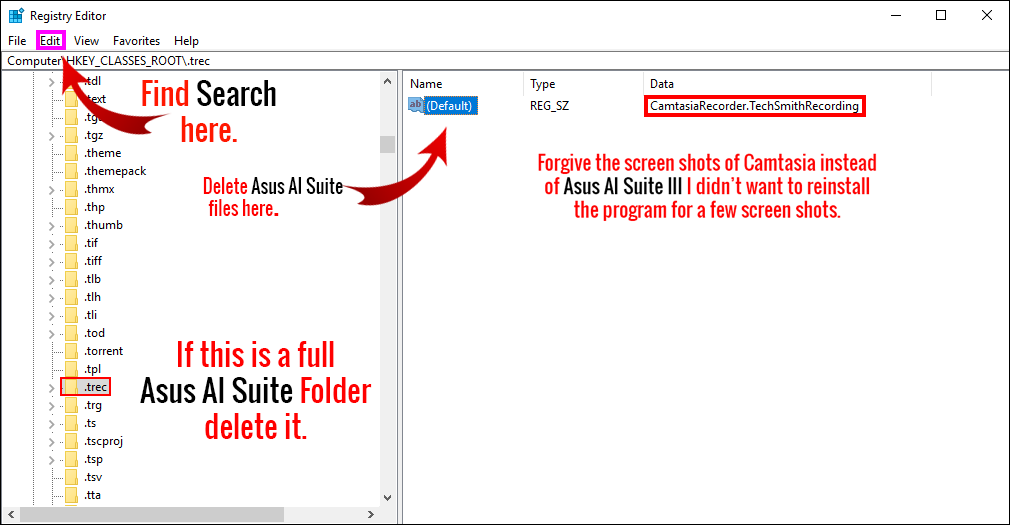
Task: Expand the .thumb key
Action: (x=52, y=226)
